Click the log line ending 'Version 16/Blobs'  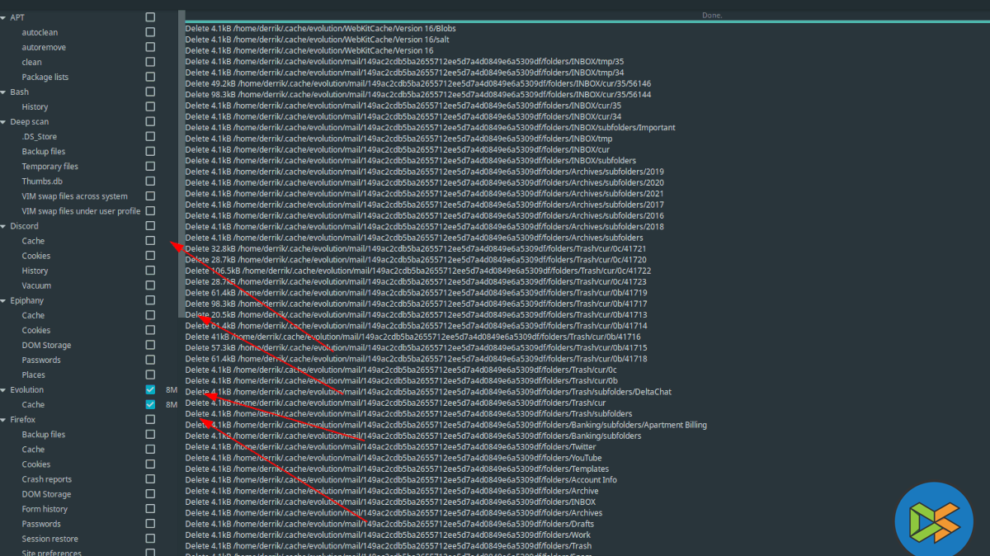(320, 28)
